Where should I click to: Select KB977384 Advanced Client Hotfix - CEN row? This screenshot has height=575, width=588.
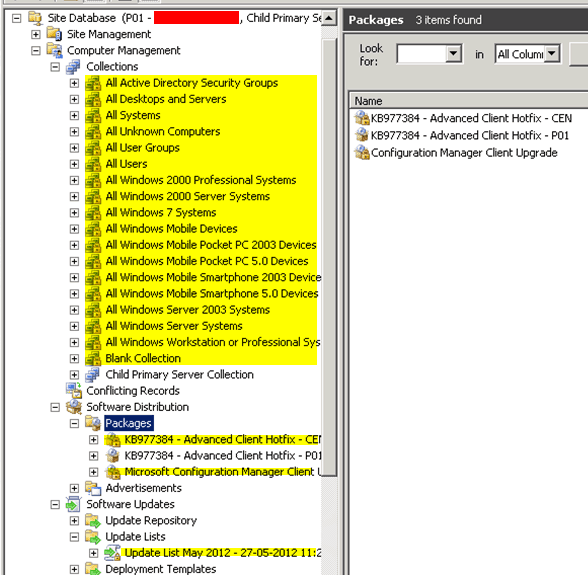pyautogui.click(x=471, y=118)
